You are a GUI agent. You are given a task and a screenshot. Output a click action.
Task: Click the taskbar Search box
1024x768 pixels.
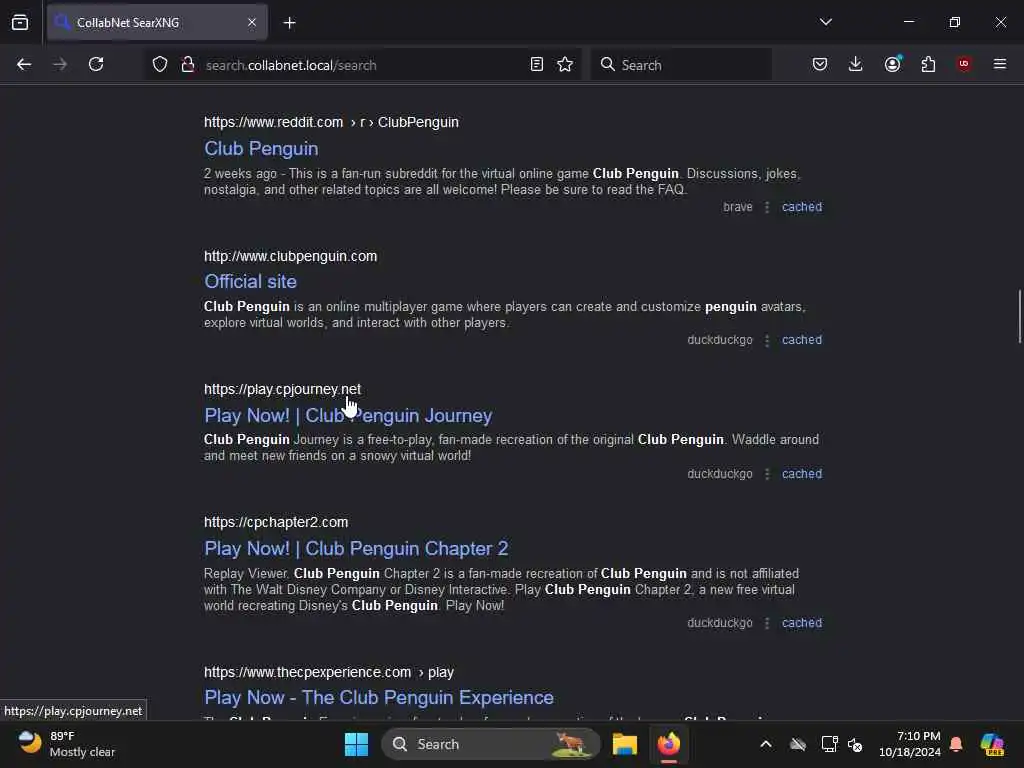coord(491,744)
